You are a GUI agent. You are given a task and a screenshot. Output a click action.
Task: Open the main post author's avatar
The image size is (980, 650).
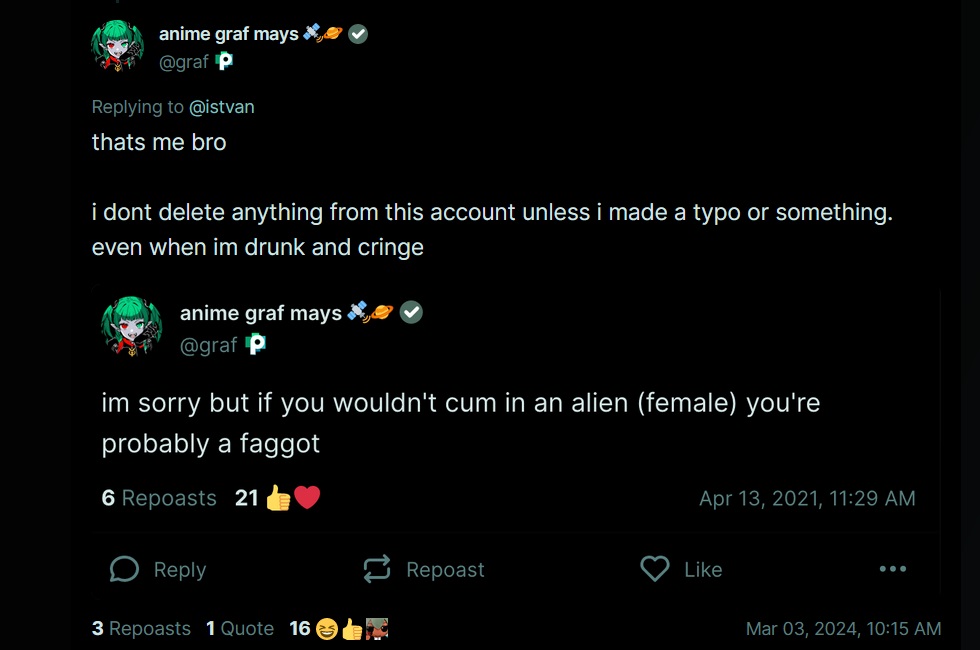coord(118,46)
